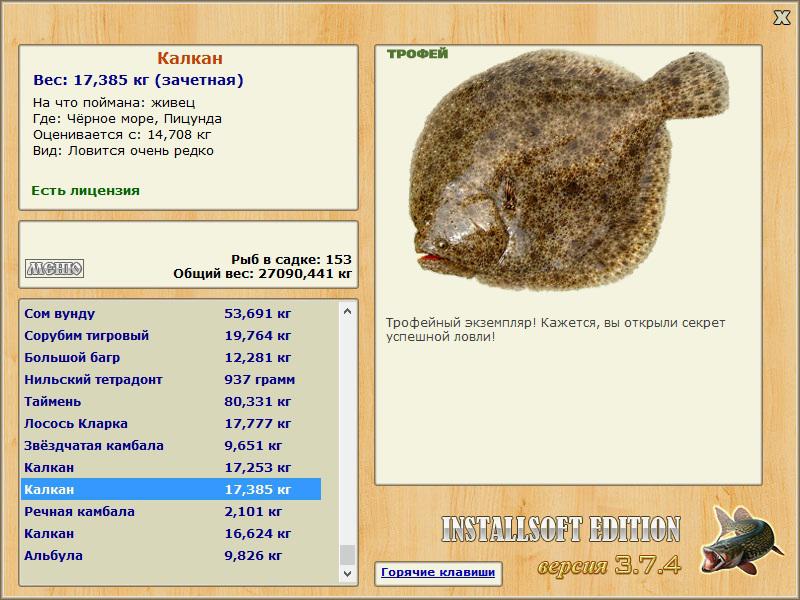Close the fish keepnet window
Viewport: 800px width, 600px height.
tap(781, 18)
